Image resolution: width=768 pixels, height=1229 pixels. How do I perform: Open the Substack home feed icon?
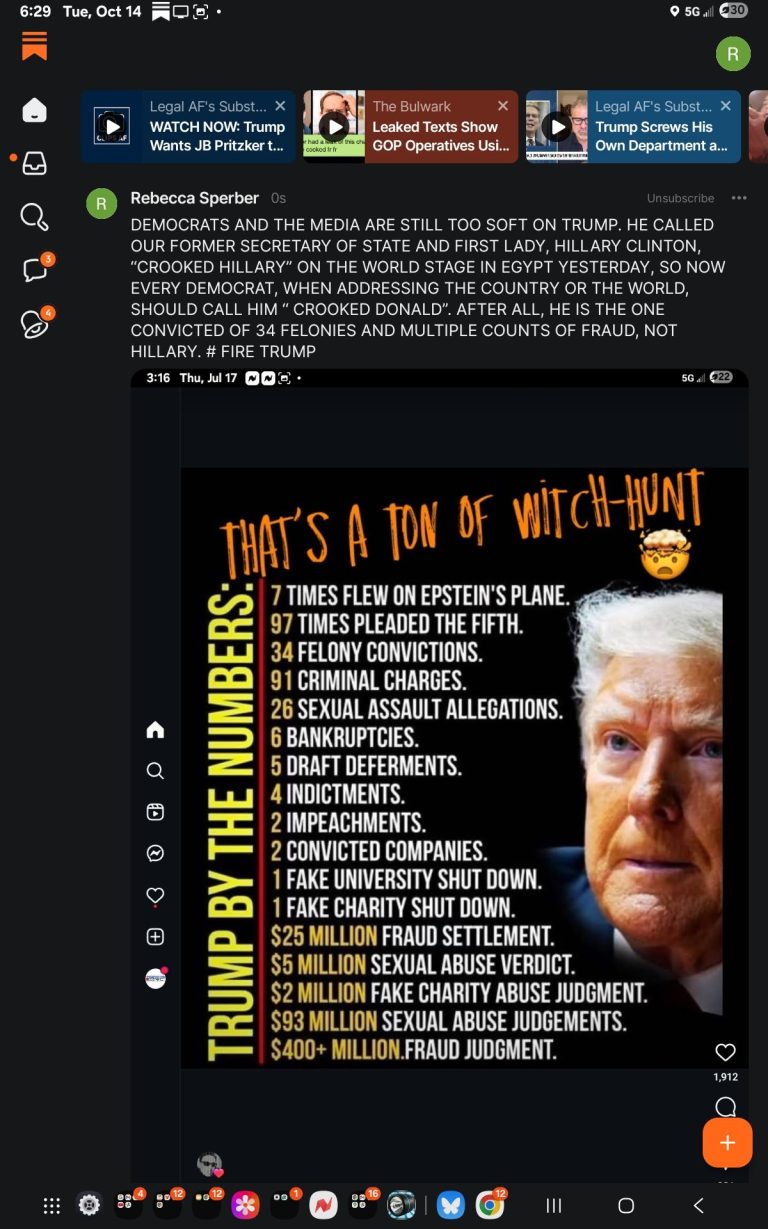pos(34,110)
